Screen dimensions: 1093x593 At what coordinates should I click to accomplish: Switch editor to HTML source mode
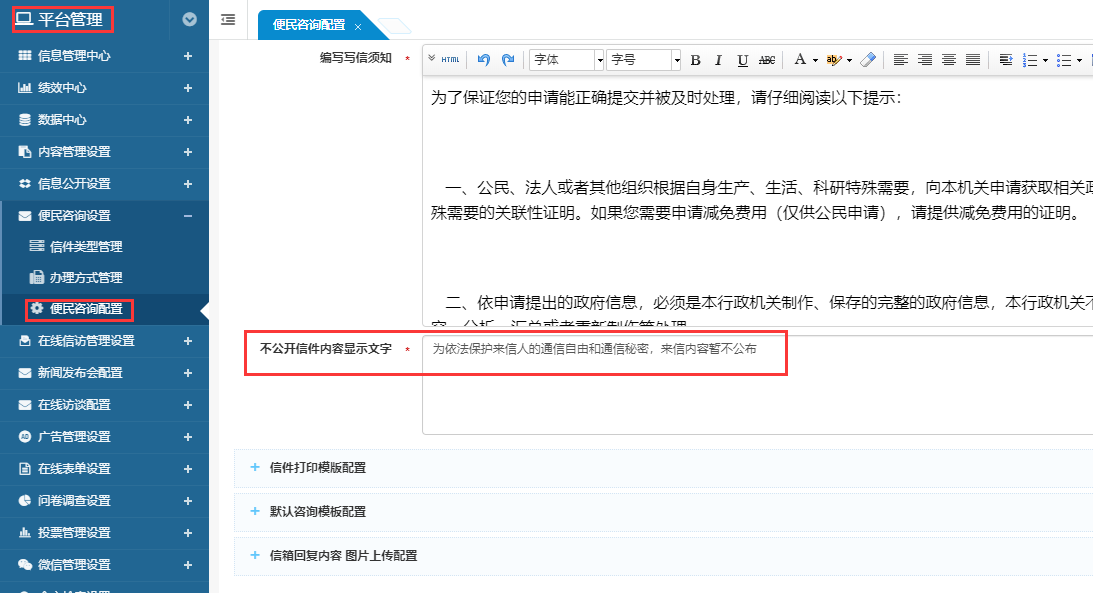[446, 60]
